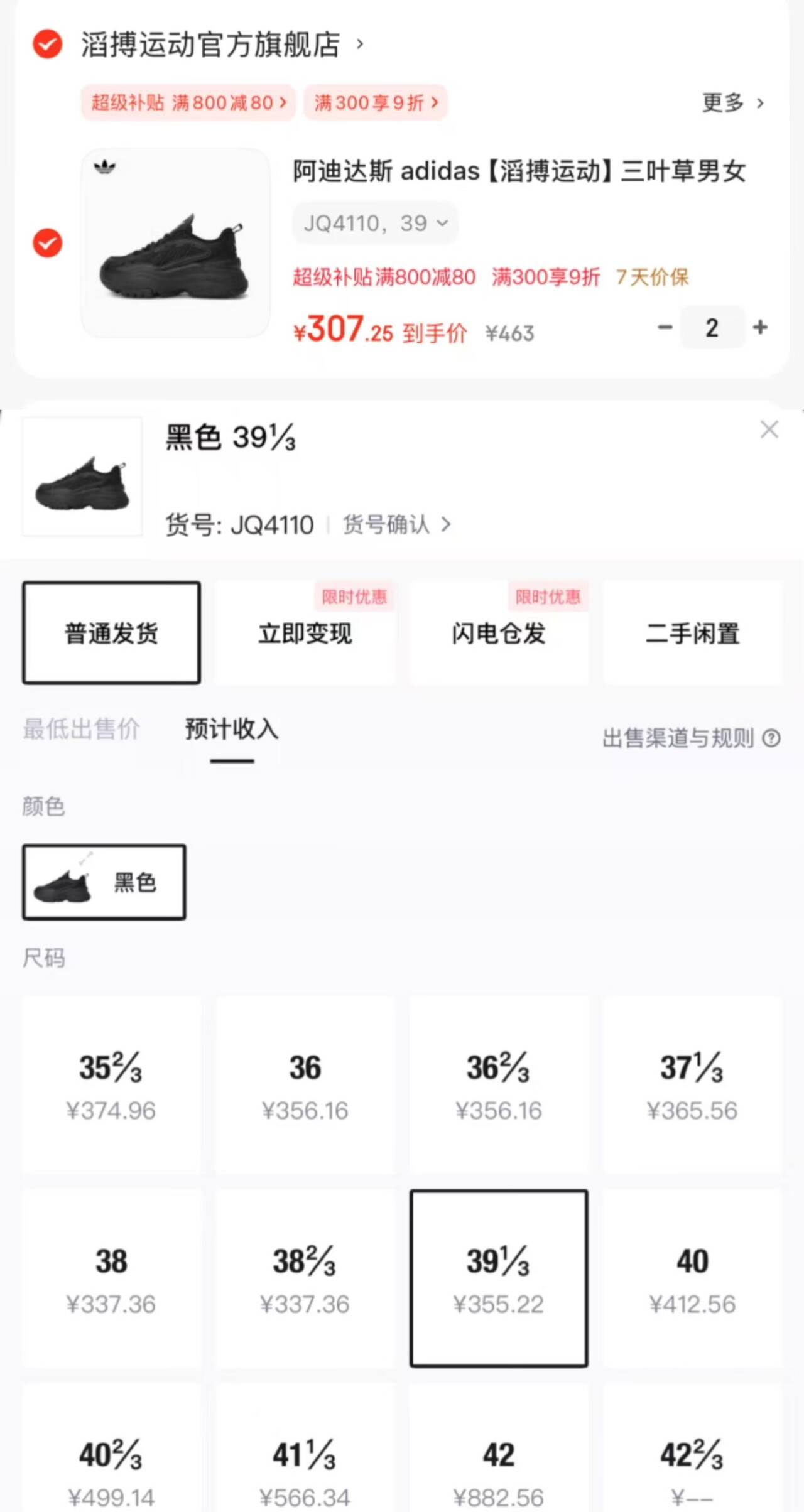Open the cart item shoe thumbnail
This screenshot has width=804, height=1512.
click(x=176, y=243)
